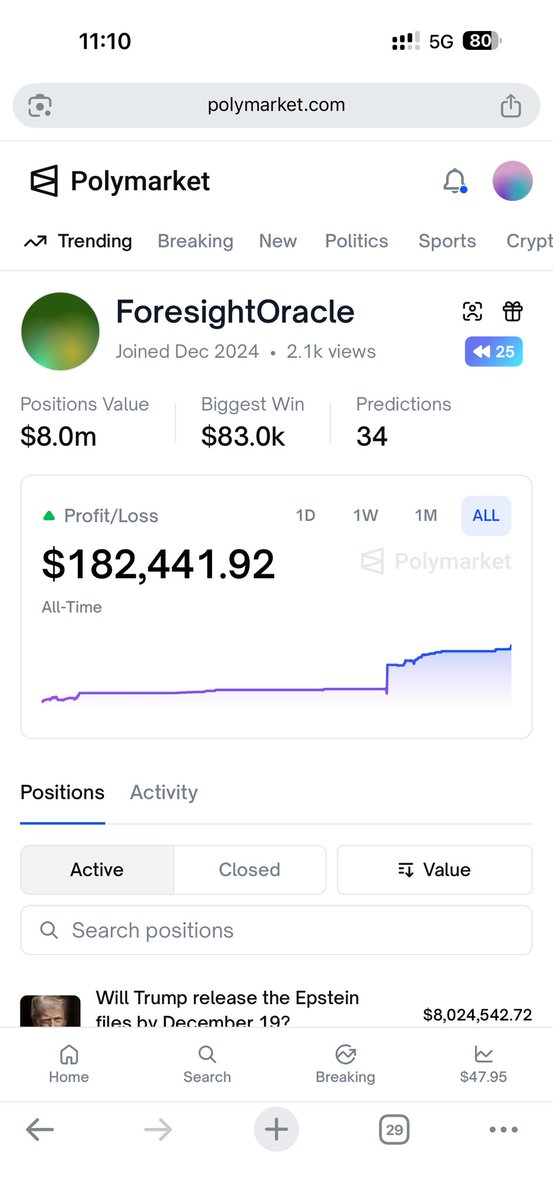Screen dimensions: 553x1200
Task: Open the Value sort dropdown
Action: pos(434,870)
